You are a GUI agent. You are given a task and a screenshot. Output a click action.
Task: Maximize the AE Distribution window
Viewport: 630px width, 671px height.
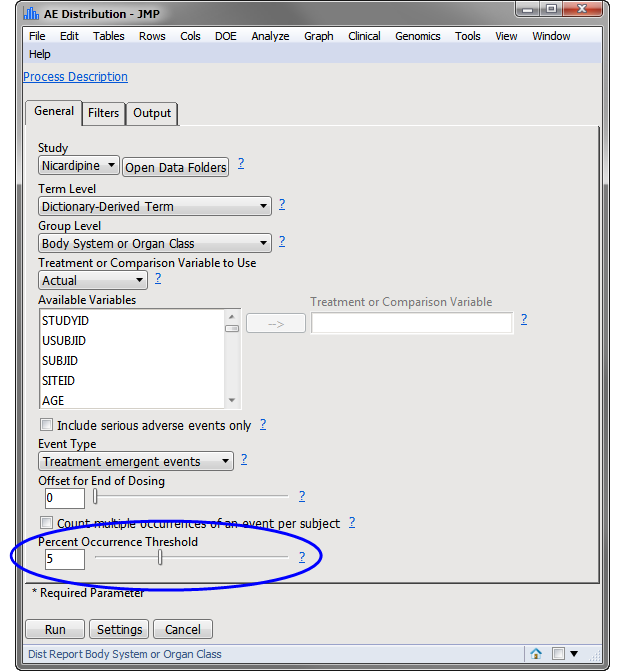(x=551, y=9)
